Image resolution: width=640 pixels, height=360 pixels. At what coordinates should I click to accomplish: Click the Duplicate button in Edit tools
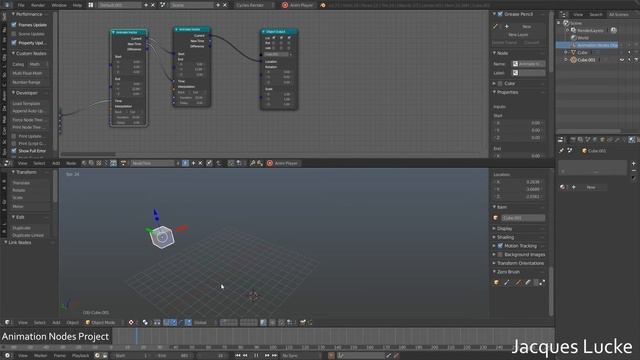click(30, 228)
